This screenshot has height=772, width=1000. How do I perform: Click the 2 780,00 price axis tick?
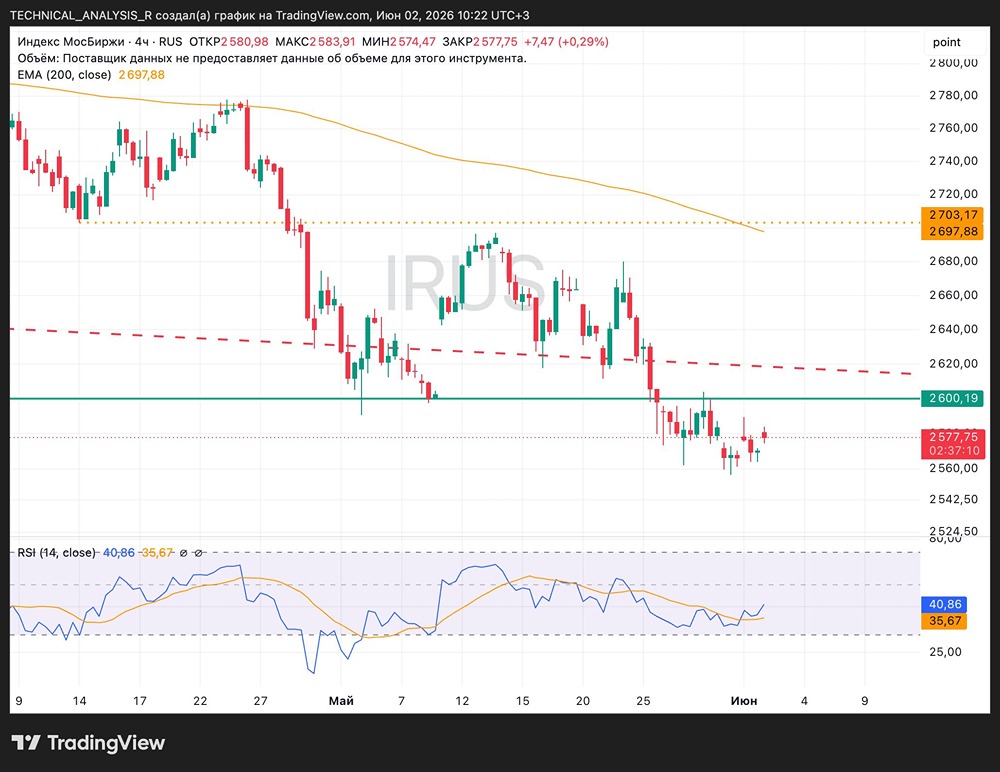click(953, 95)
